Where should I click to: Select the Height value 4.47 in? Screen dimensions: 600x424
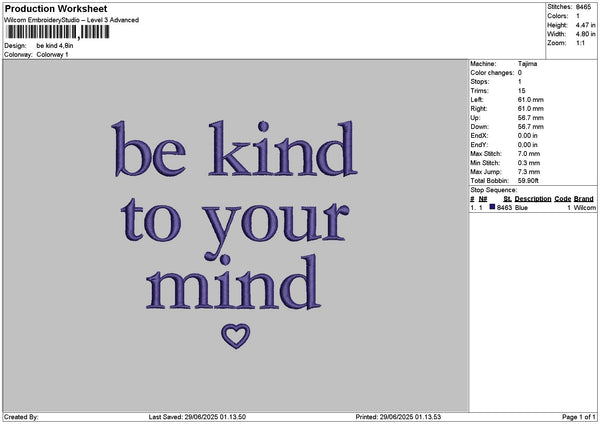[585, 25]
